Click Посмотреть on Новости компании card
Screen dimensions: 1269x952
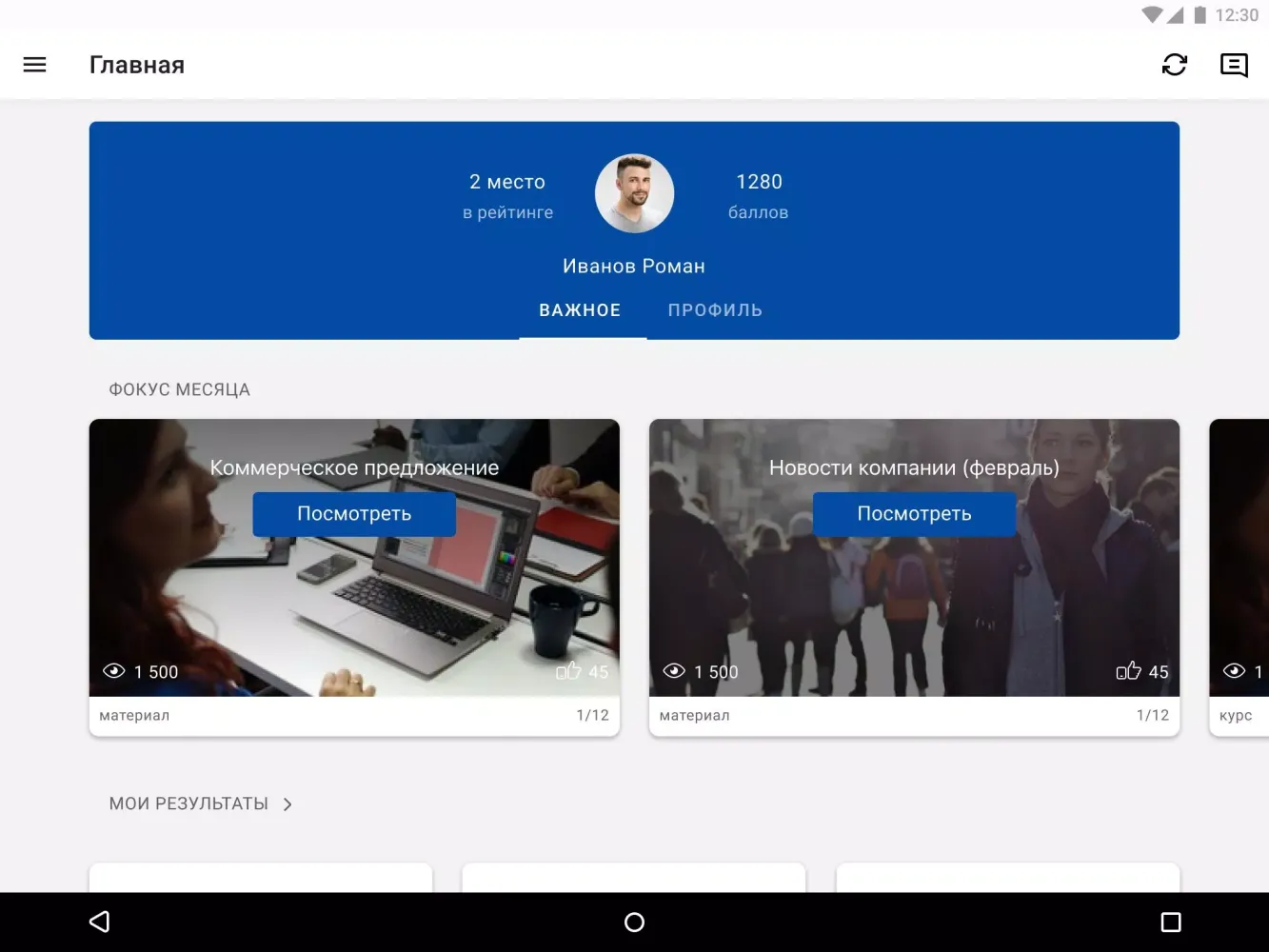914,514
